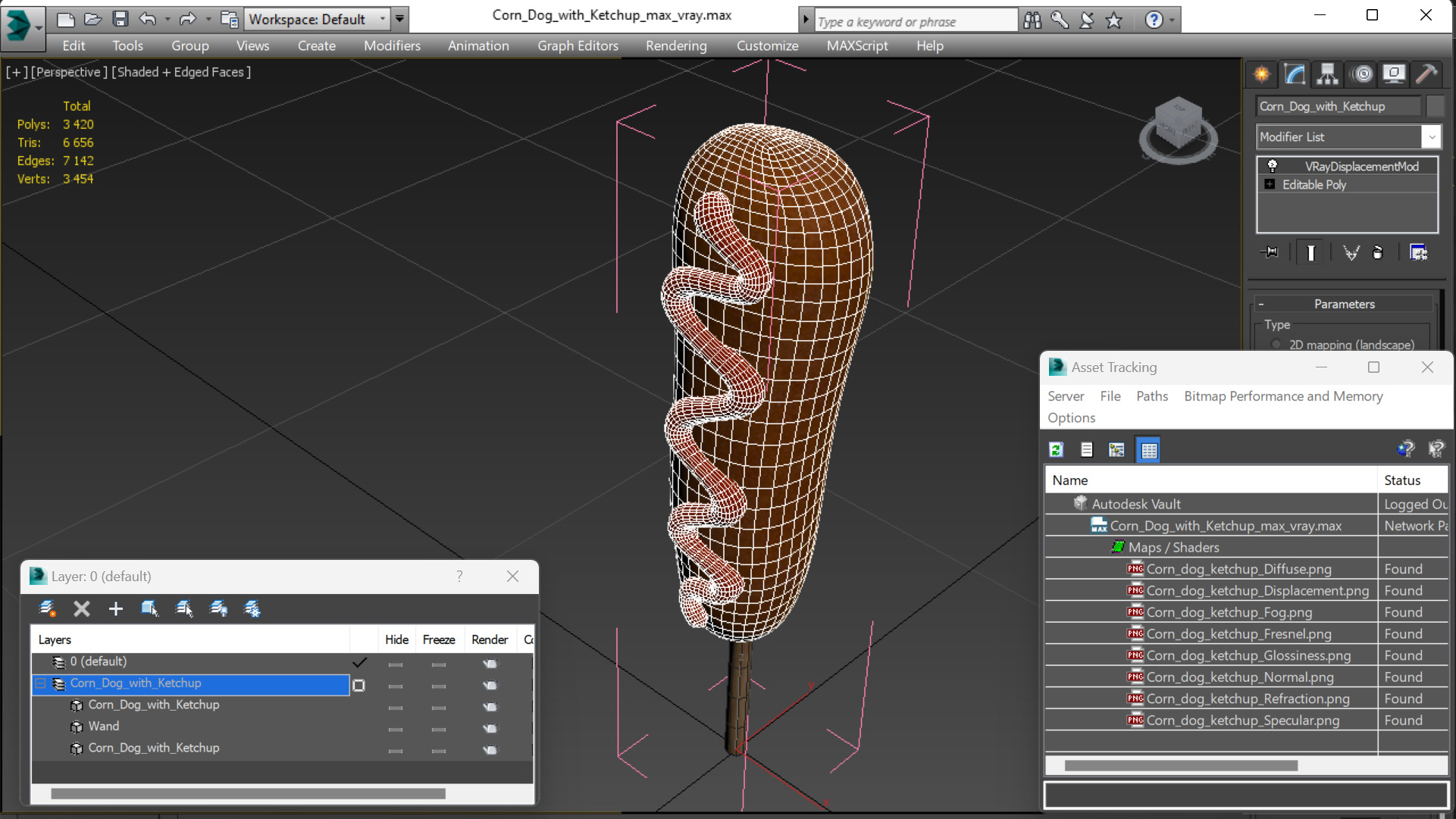The width and height of the screenshot is (1456, 819).
Task: Open the Modifier List dropdown
Action: (x=1431, y=137)
